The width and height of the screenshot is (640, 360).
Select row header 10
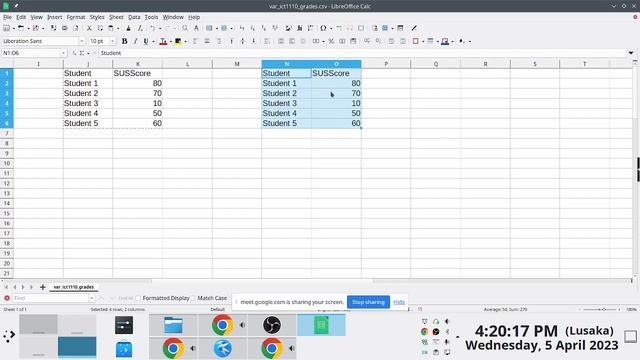[x=7, y=163]
